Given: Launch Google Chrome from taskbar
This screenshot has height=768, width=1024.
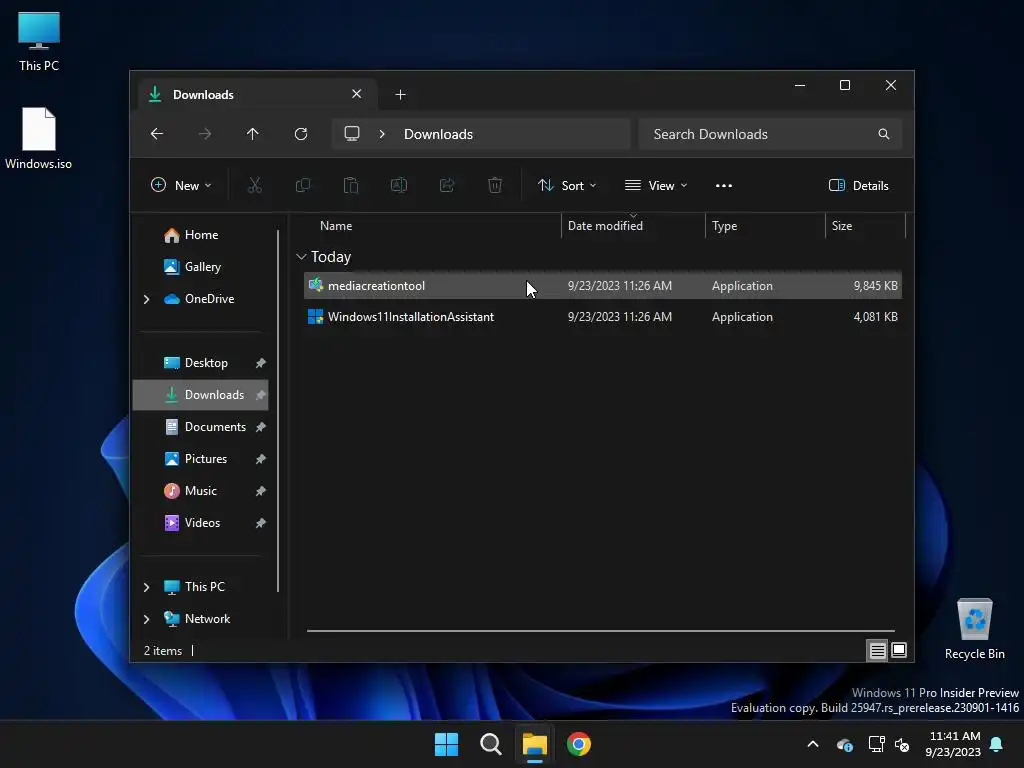Looking at the screenshot, I should [579, 744].
